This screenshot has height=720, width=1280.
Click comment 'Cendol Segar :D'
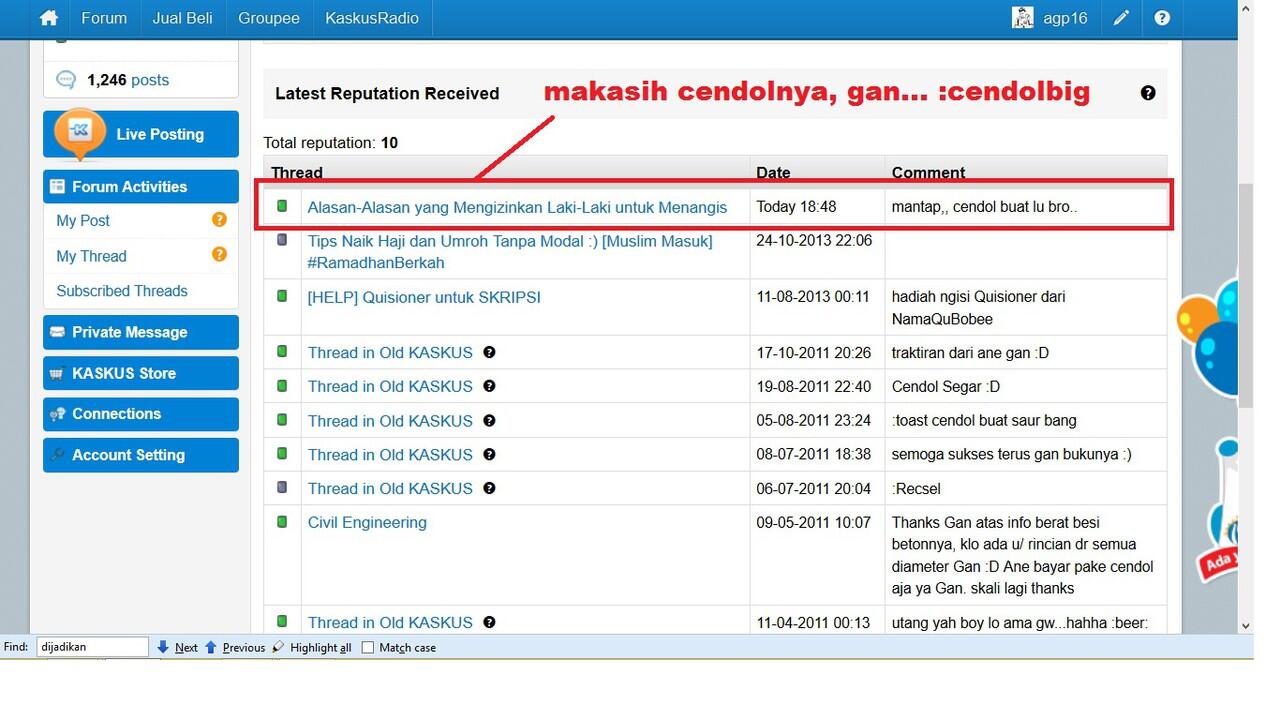[x=946, y=386]
